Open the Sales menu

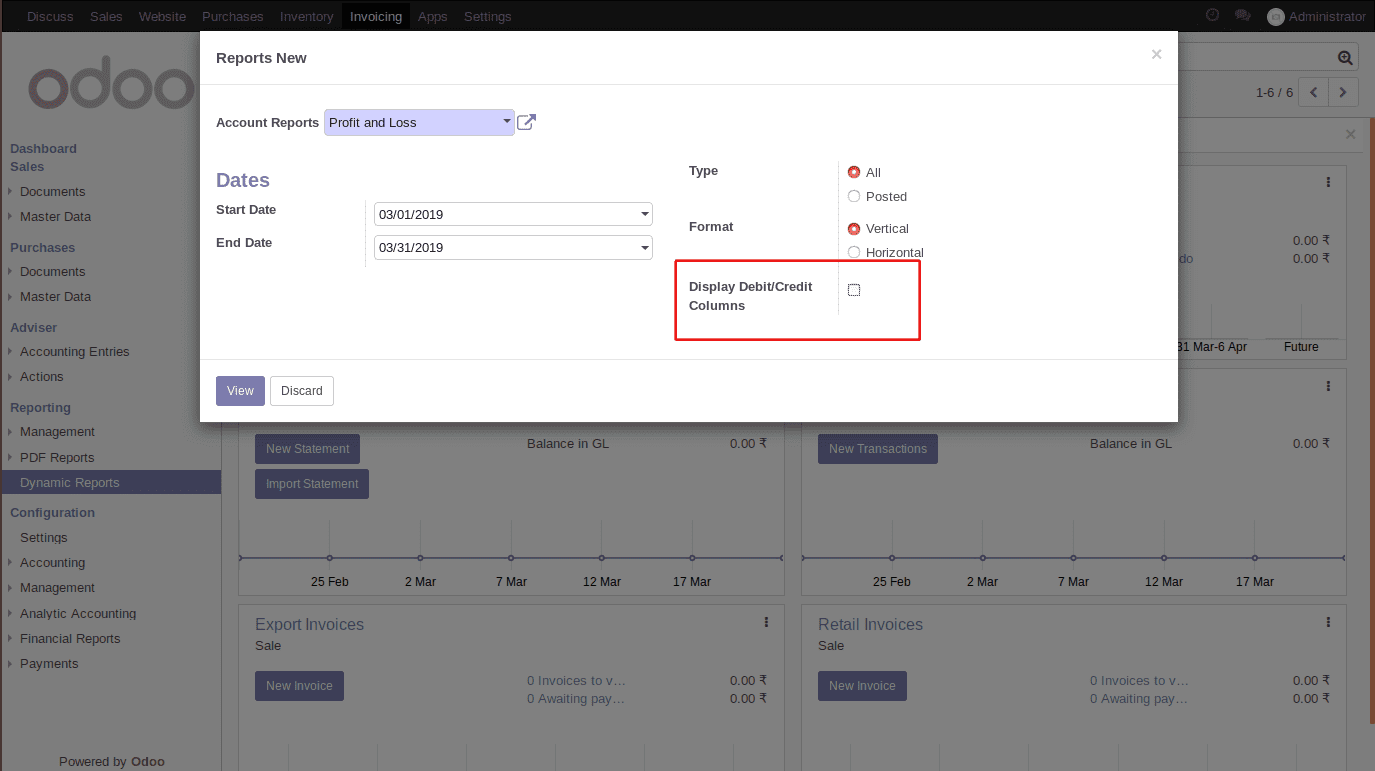point(106,16)
